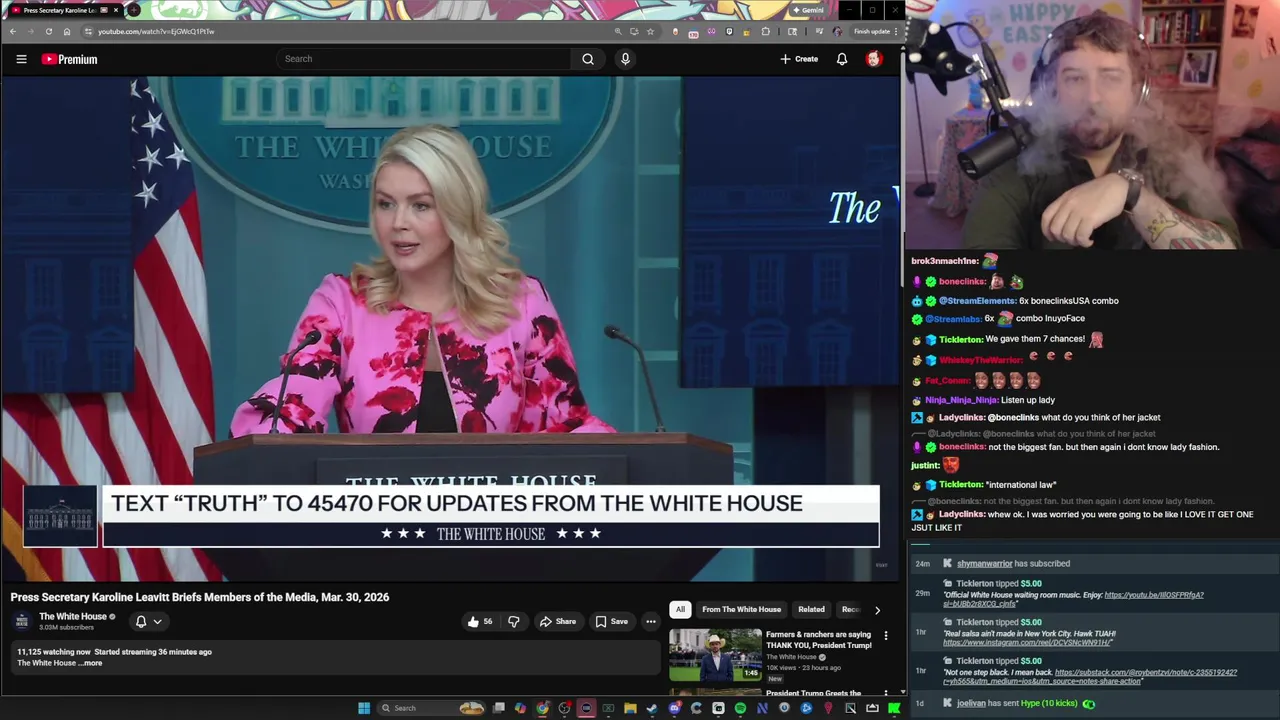Screen dimensions: 1280x720
Task: Open The White House channel avatar
Action: coord(22,621)
